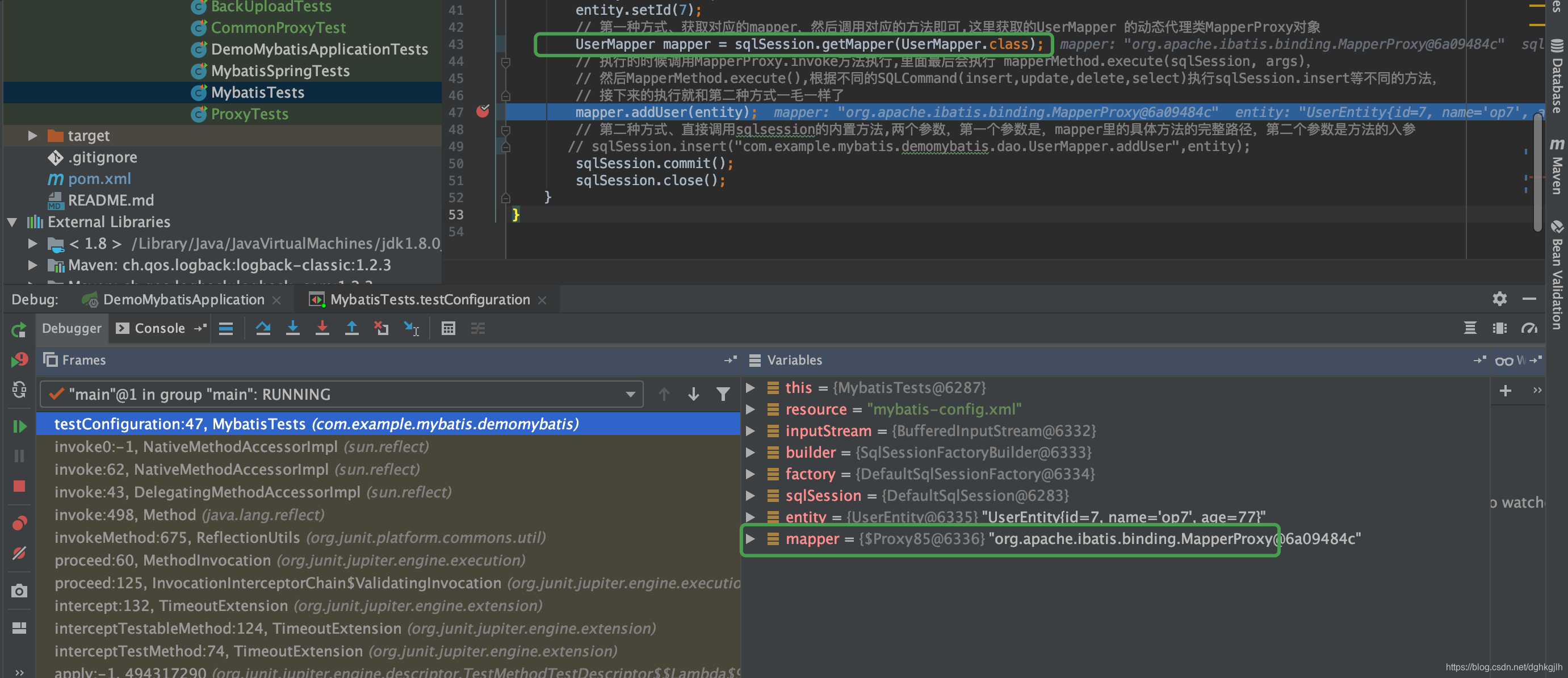
Task: Click the Run to Cursor icon
Action: (412, 329)
